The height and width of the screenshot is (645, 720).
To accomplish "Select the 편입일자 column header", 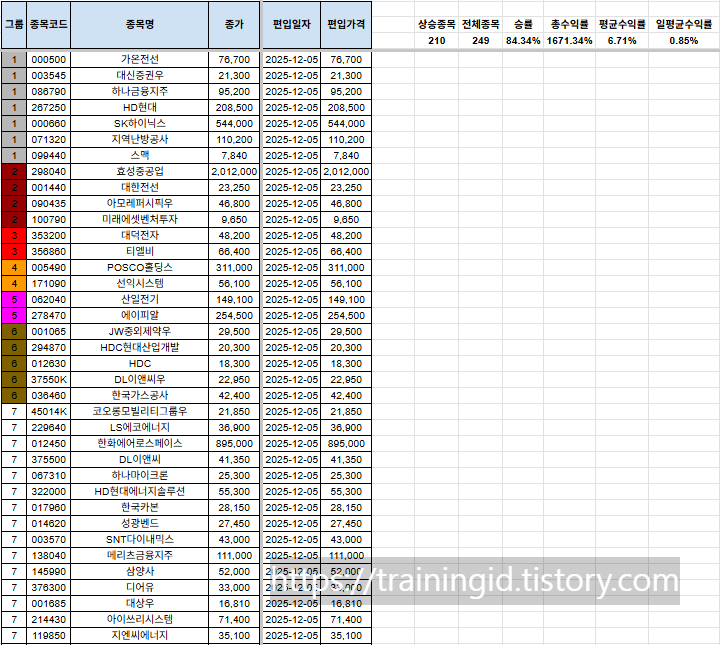I will [292, 25].
